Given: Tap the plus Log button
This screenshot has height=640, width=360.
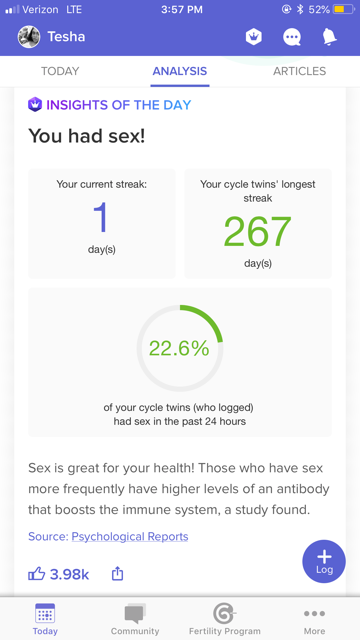Looking at the screenshot, I should click(x=324, y=562).
